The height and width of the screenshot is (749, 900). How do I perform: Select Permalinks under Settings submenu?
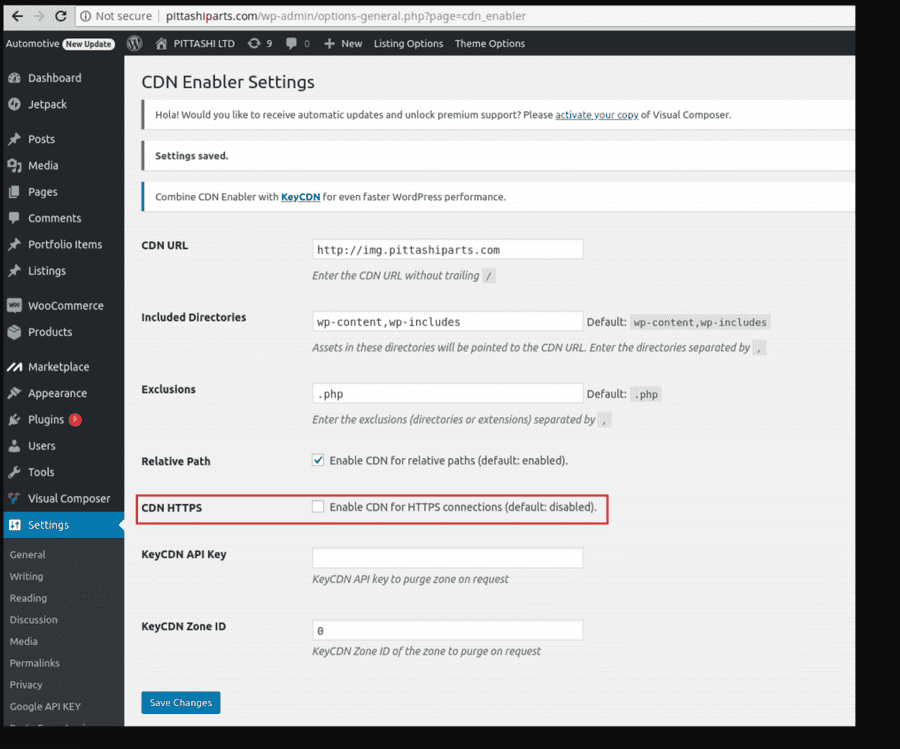click(x=34, y=663)
